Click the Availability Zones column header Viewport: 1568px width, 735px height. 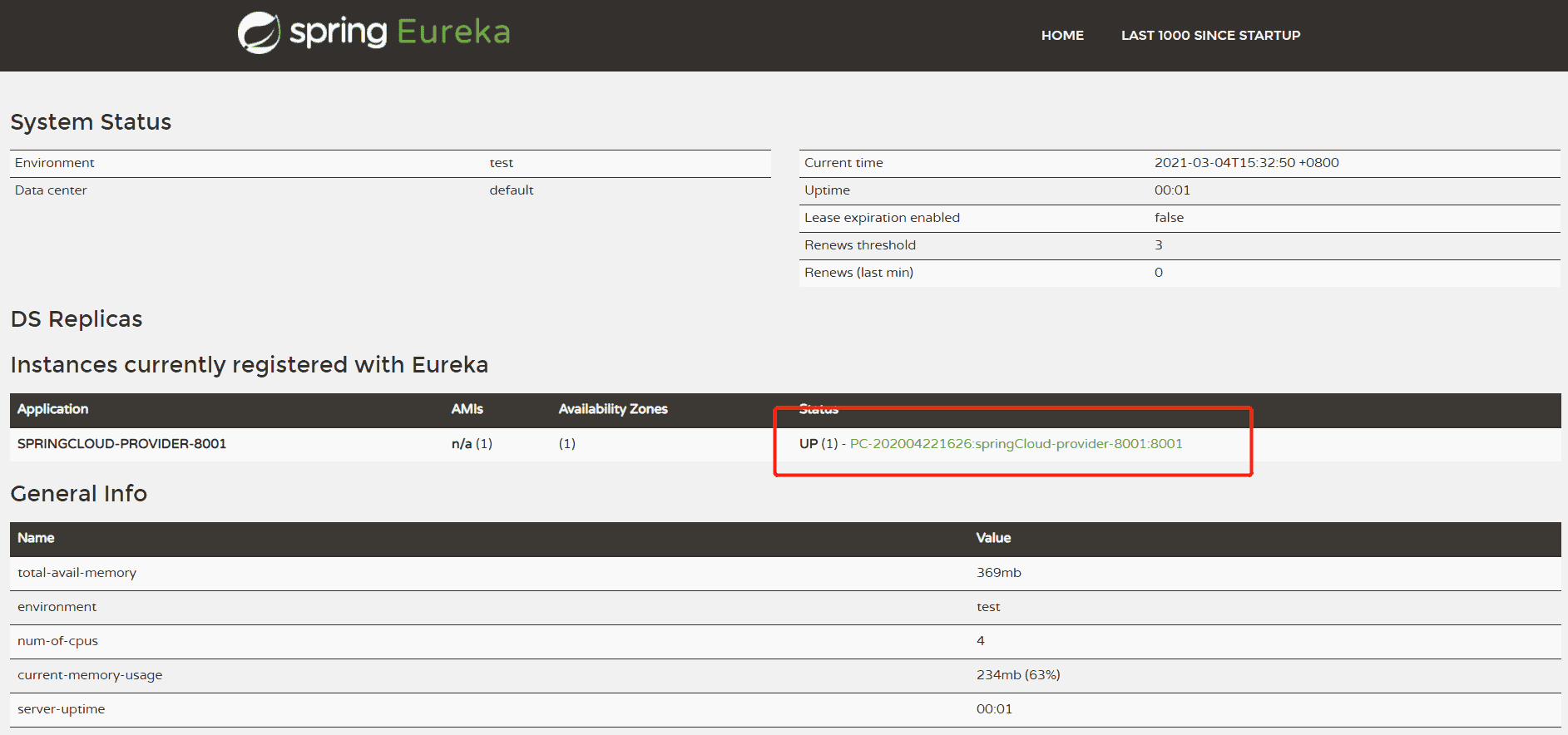pos(613,409)
